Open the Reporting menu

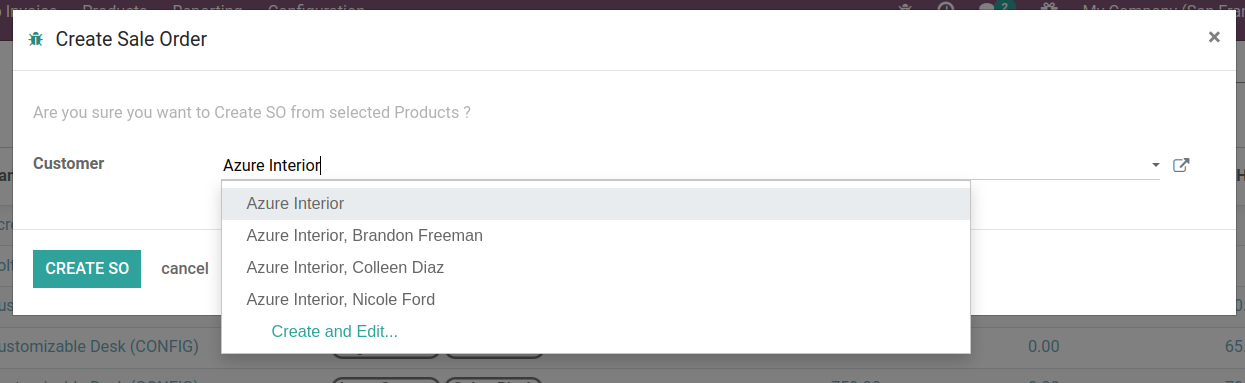(208, 7)
